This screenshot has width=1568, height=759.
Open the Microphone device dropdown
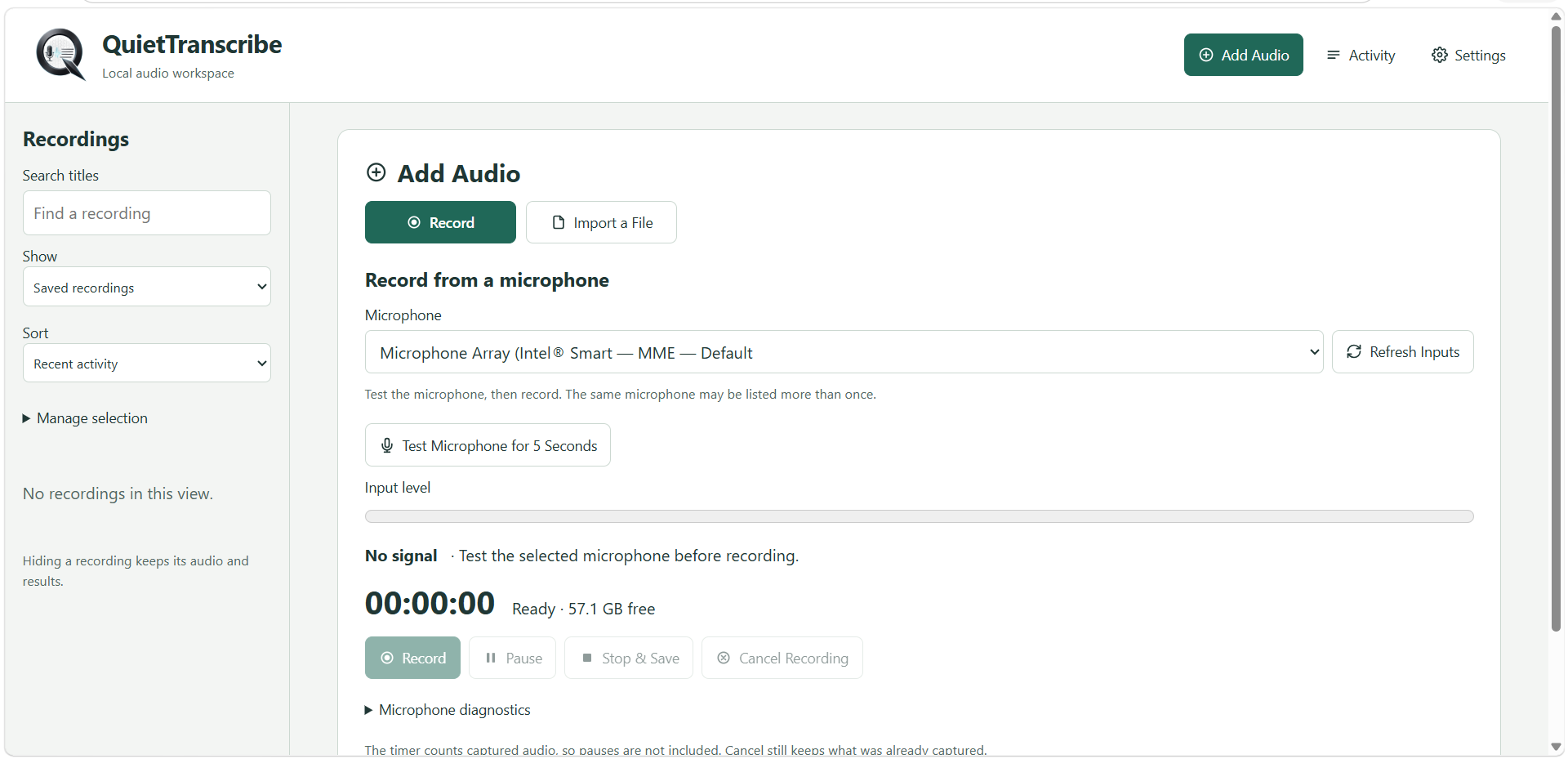(844, 352)
